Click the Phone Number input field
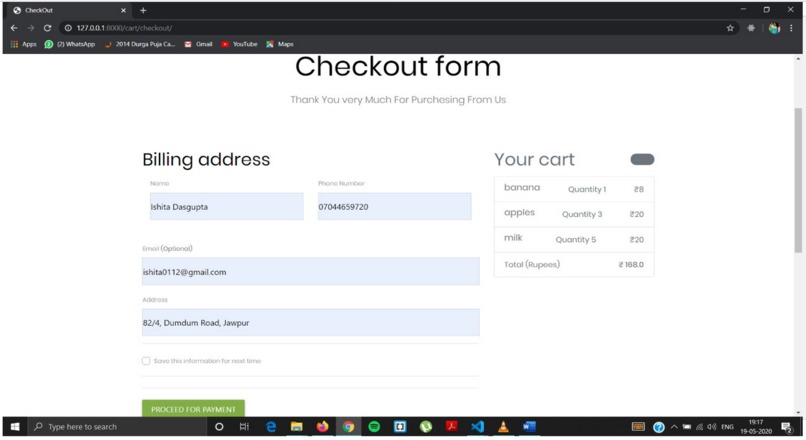 394,207
